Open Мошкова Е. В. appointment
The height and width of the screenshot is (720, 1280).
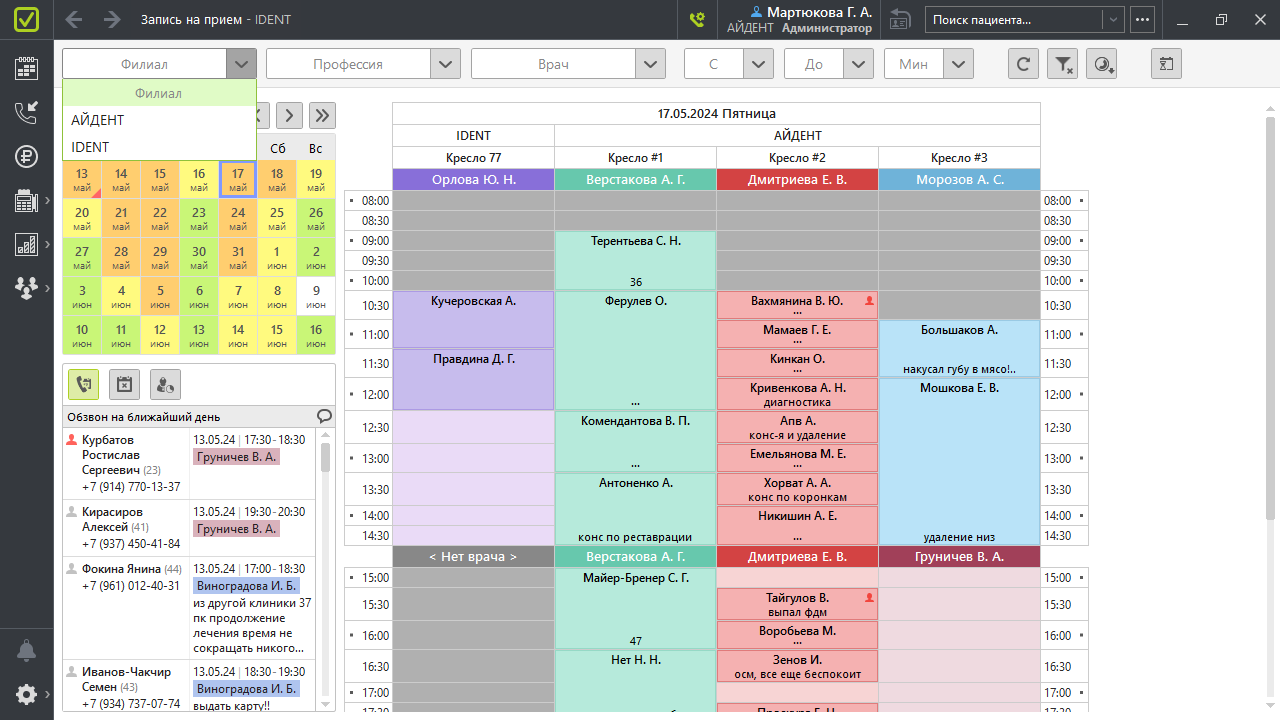tap(960, 461)
